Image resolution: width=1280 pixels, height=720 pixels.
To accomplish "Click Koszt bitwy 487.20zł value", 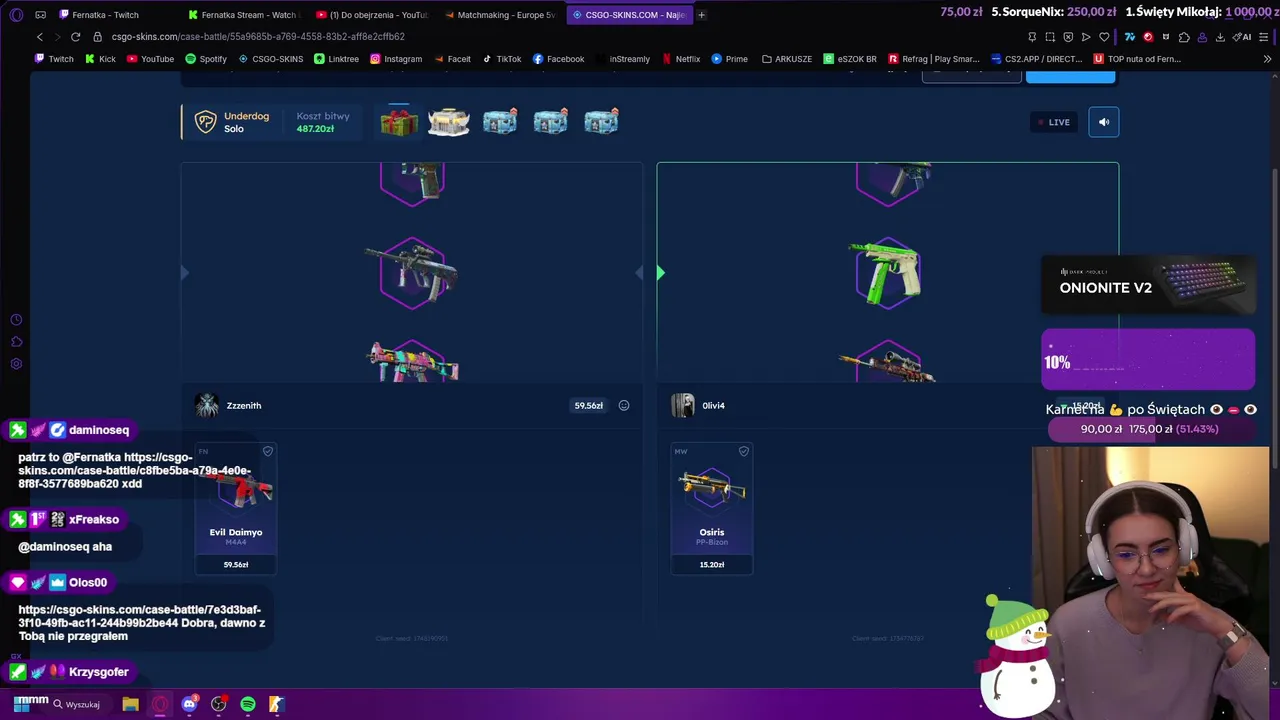I will [315, 129].
